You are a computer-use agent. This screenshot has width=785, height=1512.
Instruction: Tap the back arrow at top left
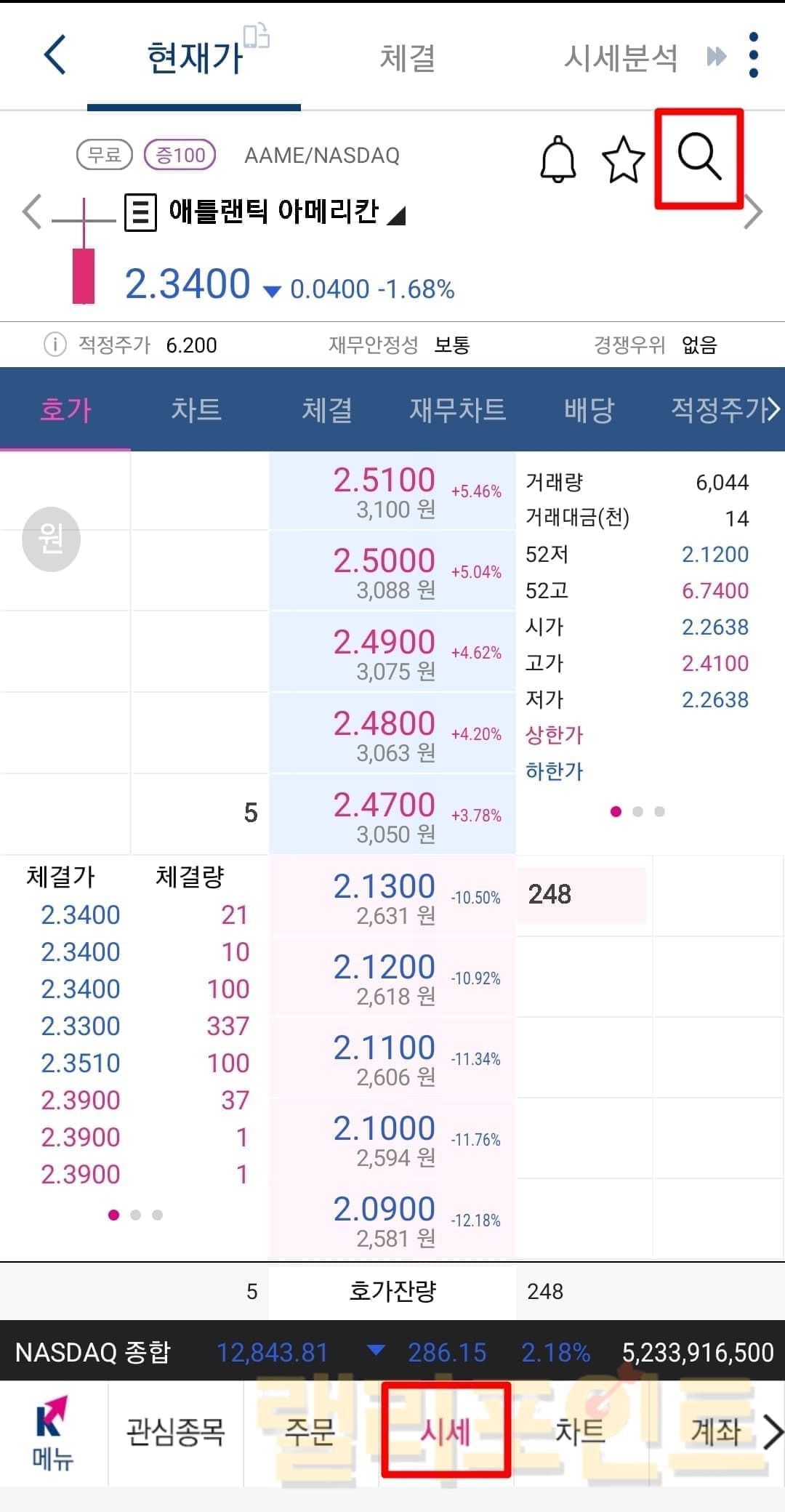pyautogui.click(x=55, y=55)
